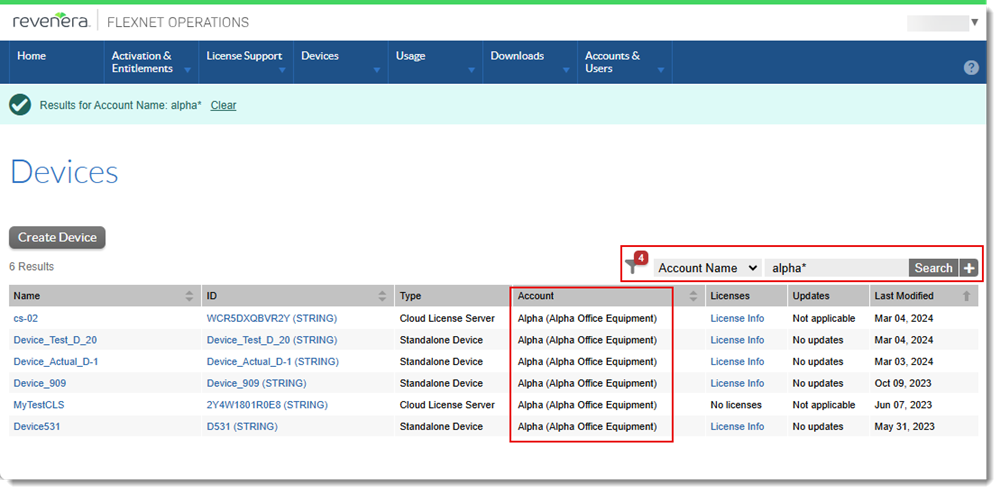Click the plus icon beside Search

coord(968,268)
